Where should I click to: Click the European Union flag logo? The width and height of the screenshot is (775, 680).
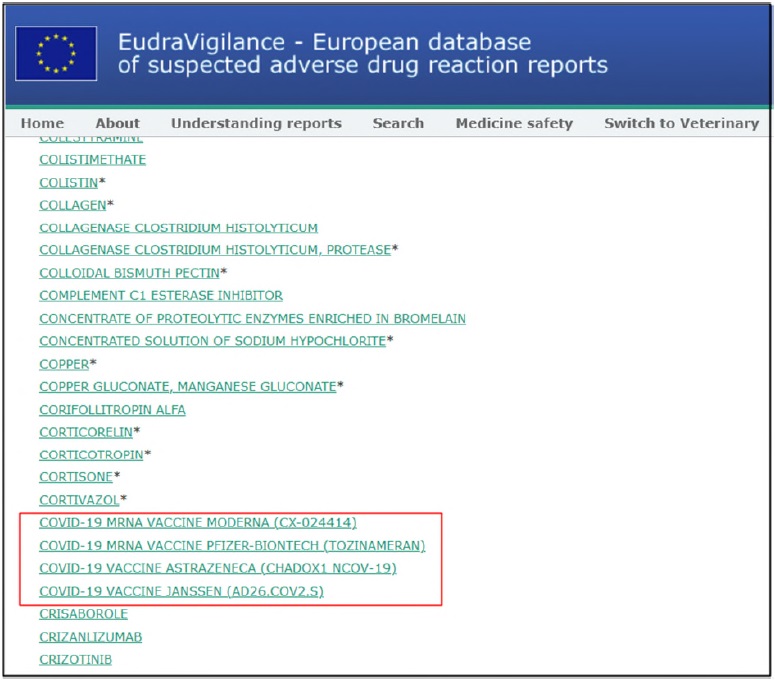[x=56, y=53]
